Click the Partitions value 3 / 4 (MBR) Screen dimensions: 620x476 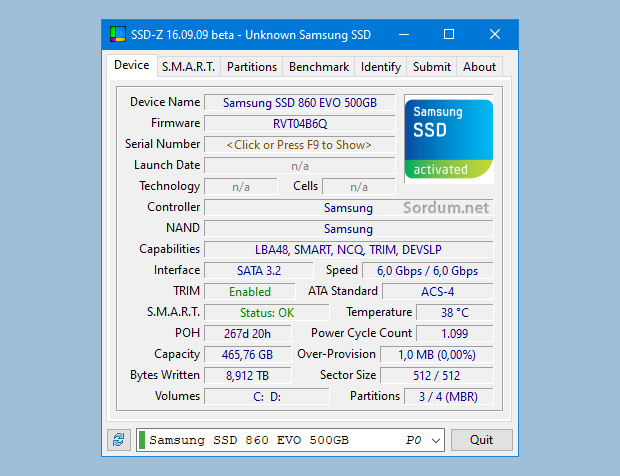449,396
